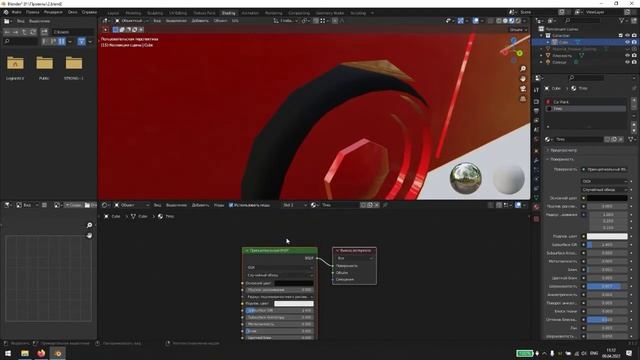This screenshot has width=640, height=360.
Task: Open the Справка menu
Action: (x=89, y=12)
